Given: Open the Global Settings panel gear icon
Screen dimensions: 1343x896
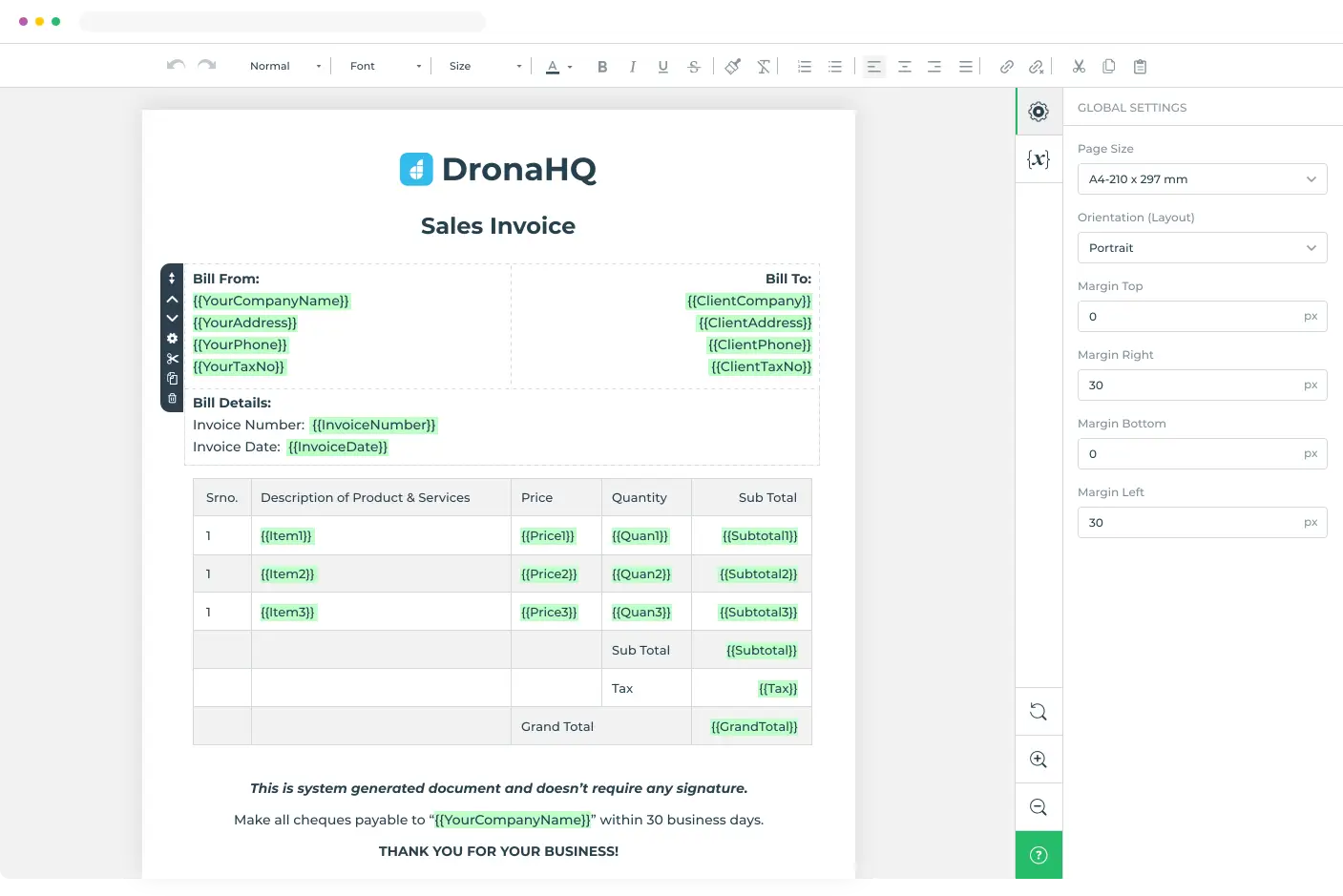Looking at the screenshot, I should [x=1038, y=111].
